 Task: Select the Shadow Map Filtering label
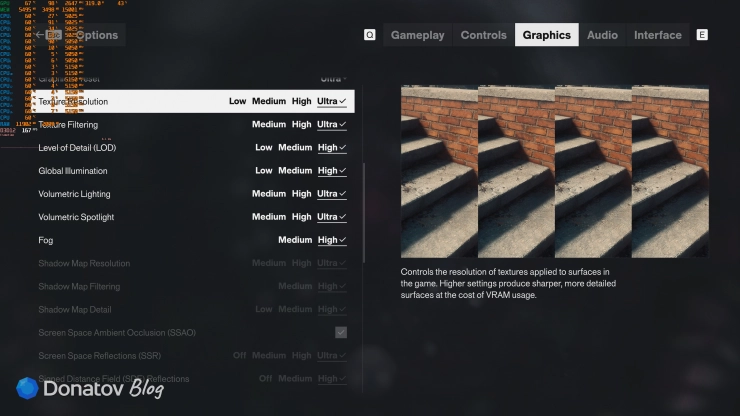pos(79,287)
